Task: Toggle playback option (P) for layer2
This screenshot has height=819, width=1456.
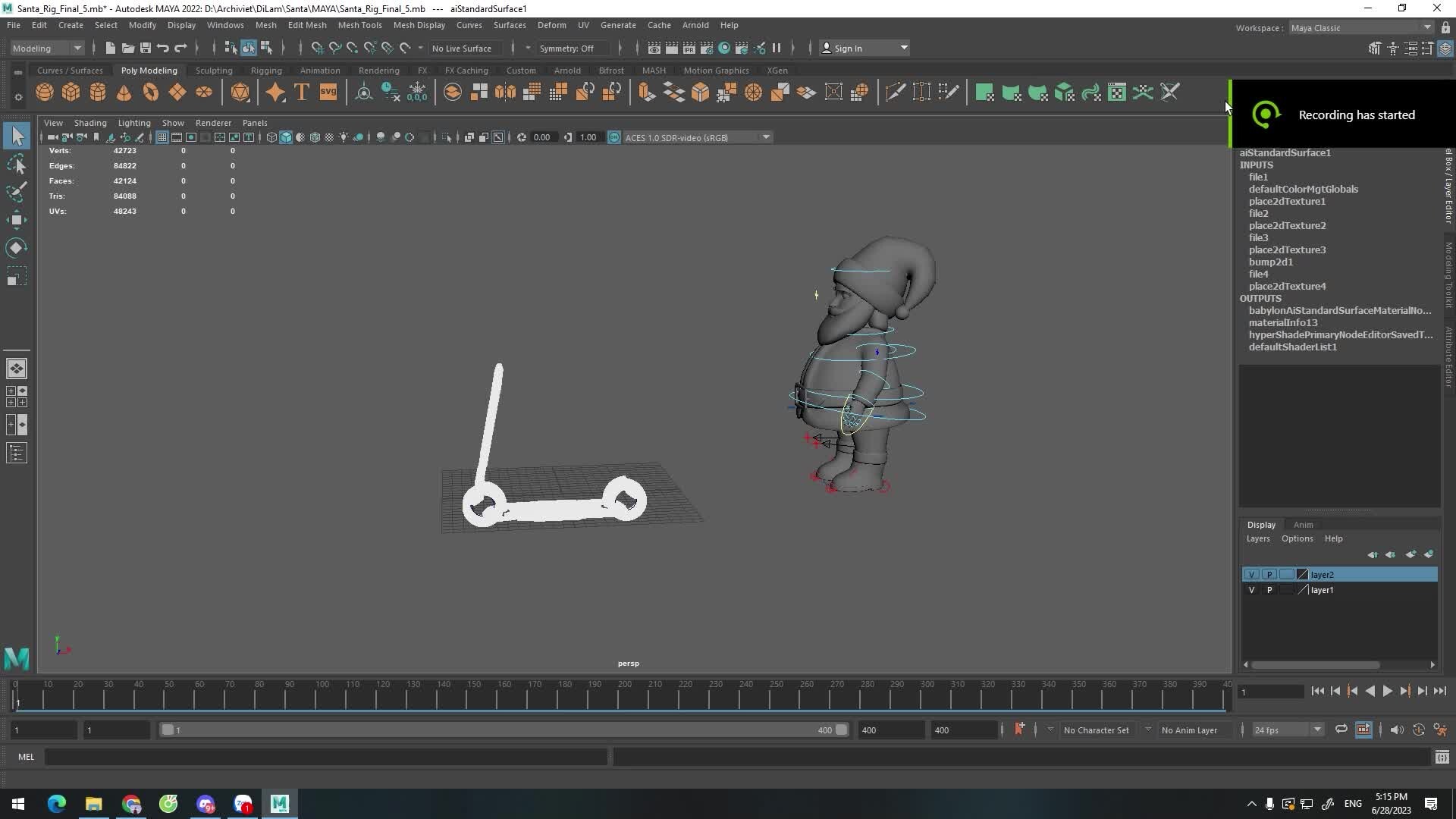Action: pos(1269,574)
